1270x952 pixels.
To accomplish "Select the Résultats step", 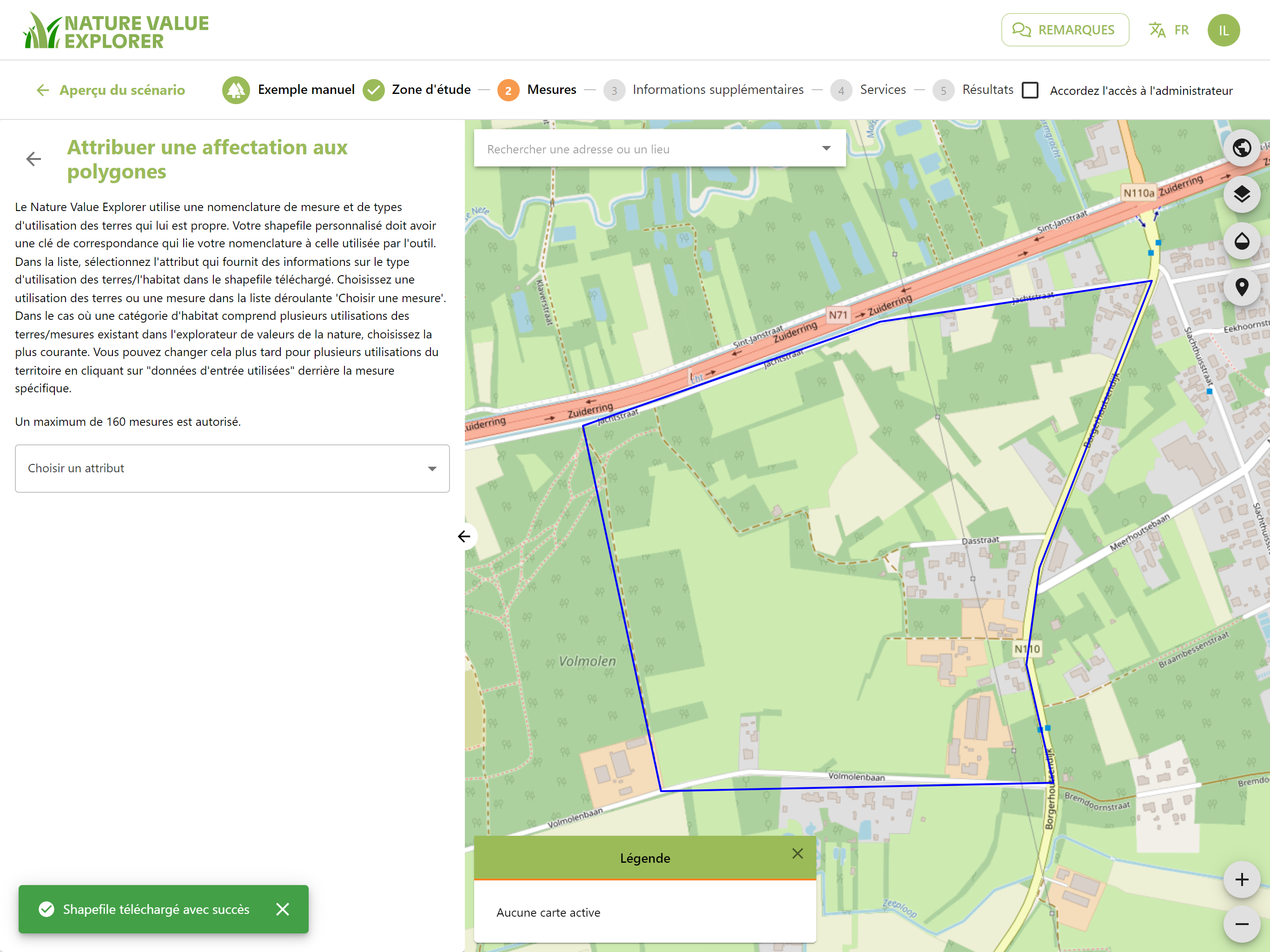I will click(987, 90).
